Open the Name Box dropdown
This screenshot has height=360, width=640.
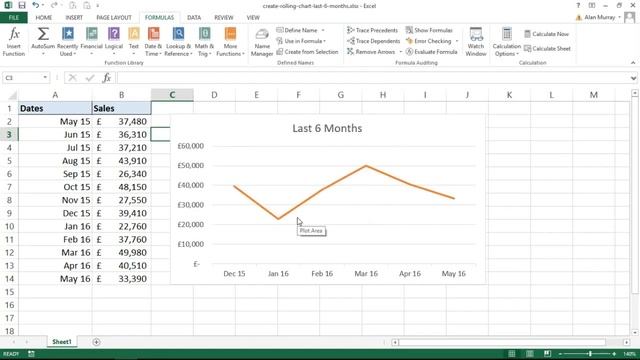(x=45, y=78)
